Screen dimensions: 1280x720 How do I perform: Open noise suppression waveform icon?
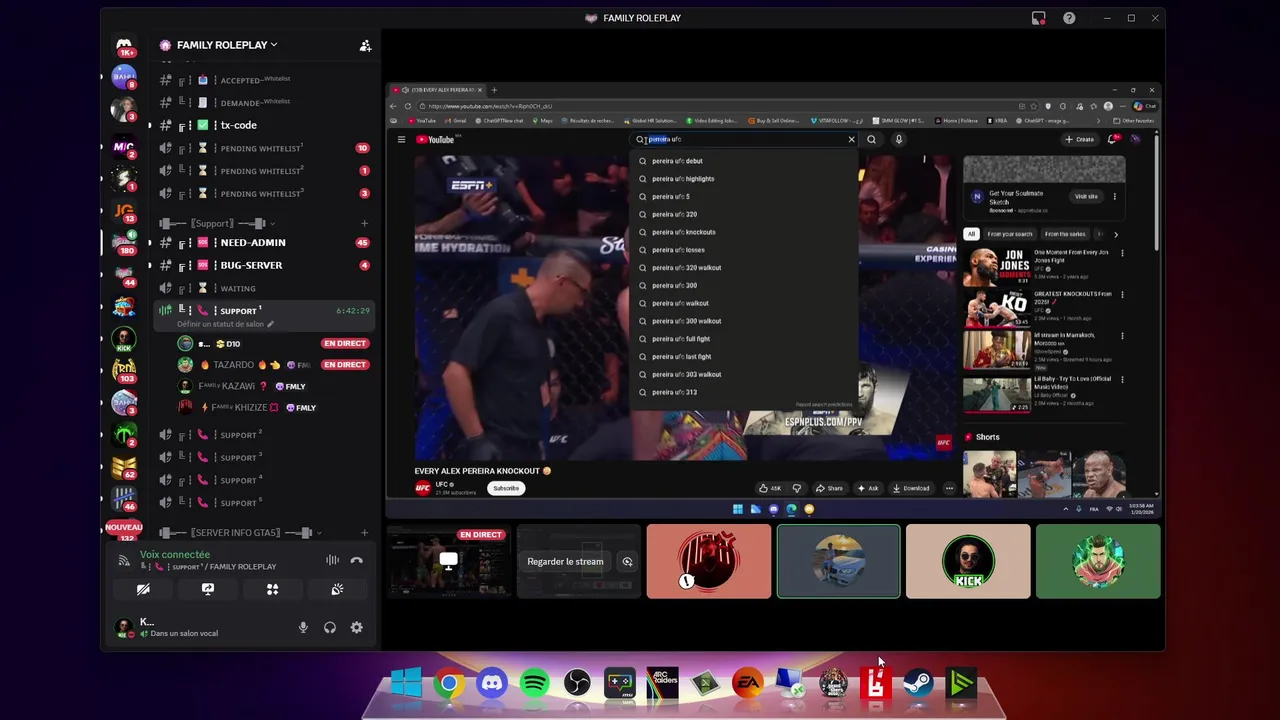[x=332, y=560]
